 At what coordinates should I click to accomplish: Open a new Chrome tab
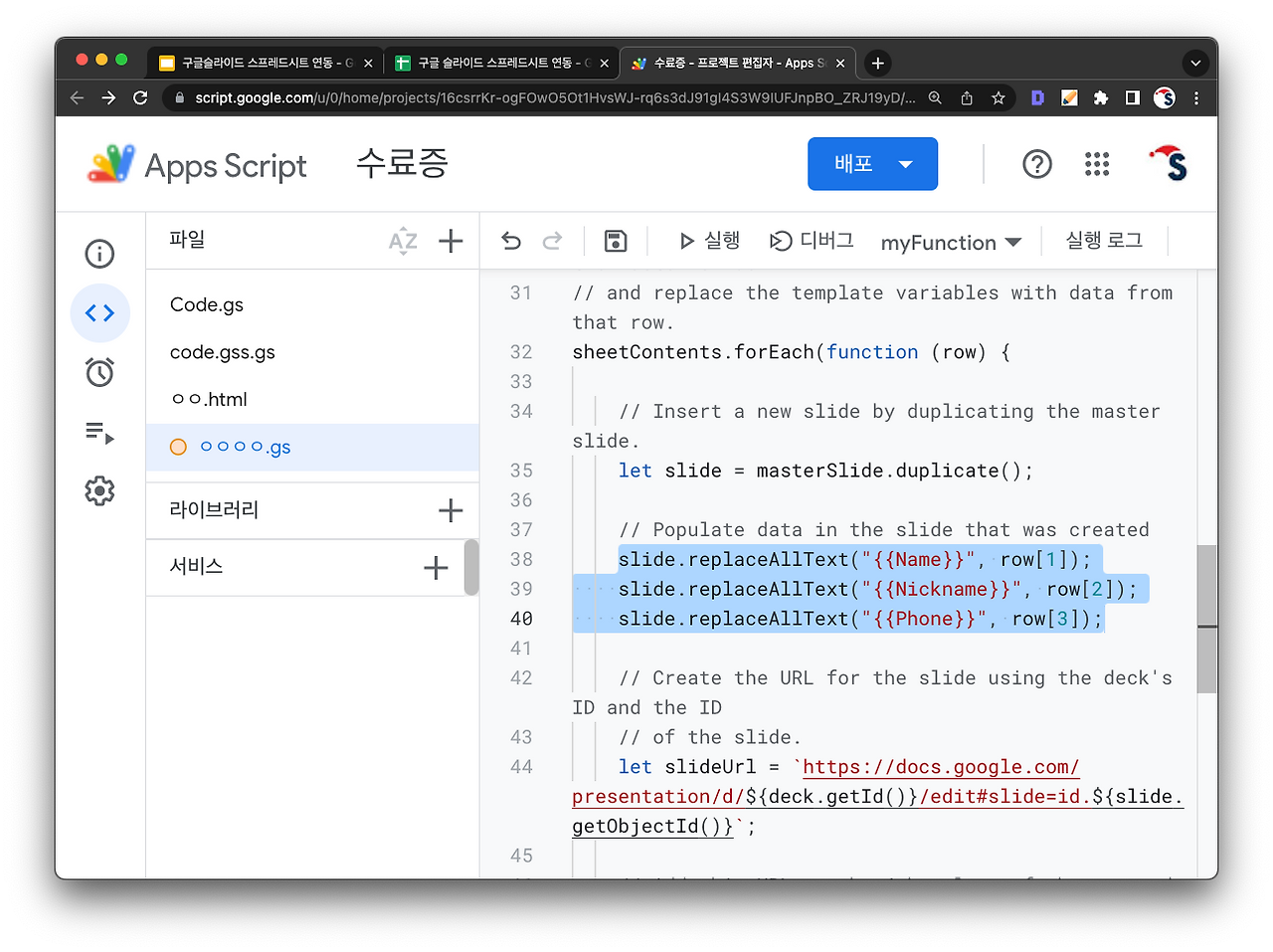tap(877, 63)
